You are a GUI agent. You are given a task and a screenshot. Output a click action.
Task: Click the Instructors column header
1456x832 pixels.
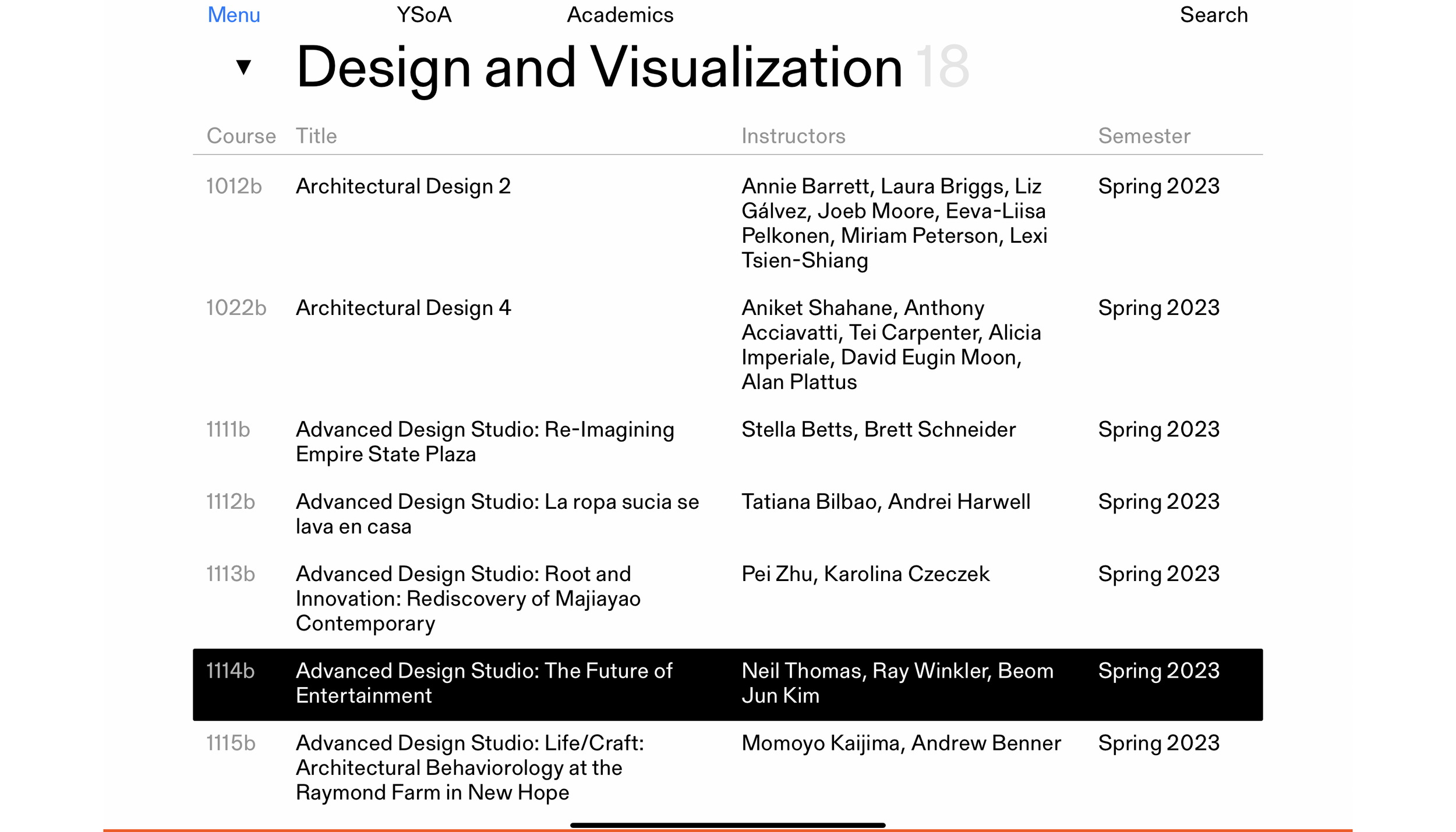793,136
